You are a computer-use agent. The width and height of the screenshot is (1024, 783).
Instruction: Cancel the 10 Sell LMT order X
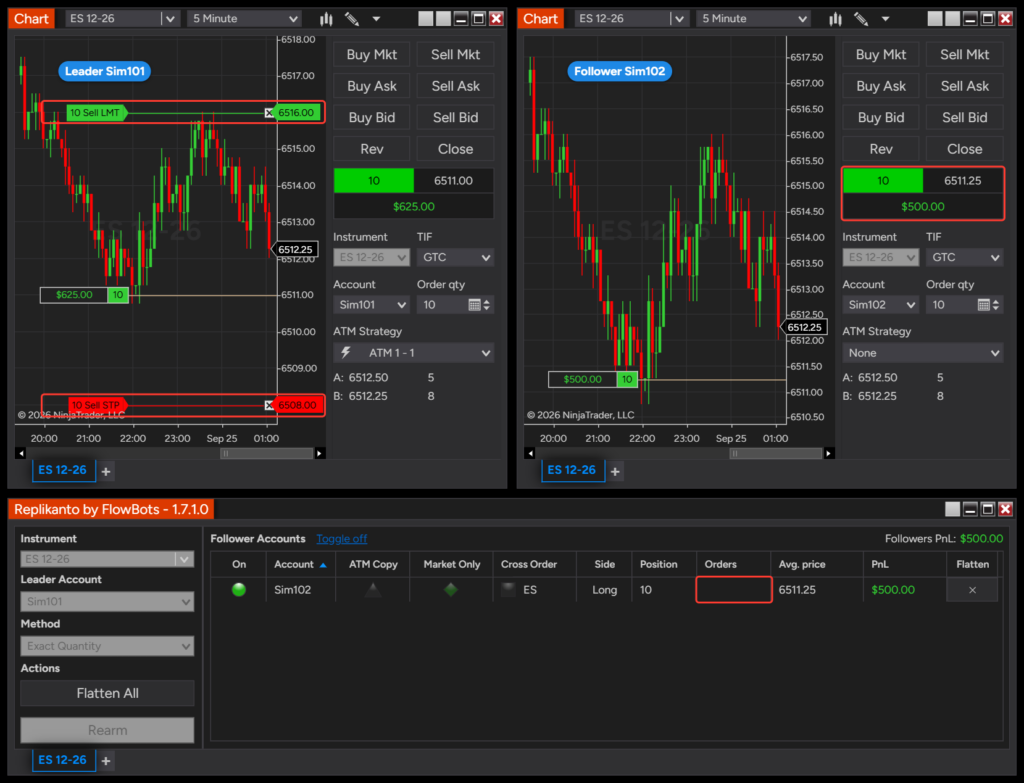tap(269, 113)
